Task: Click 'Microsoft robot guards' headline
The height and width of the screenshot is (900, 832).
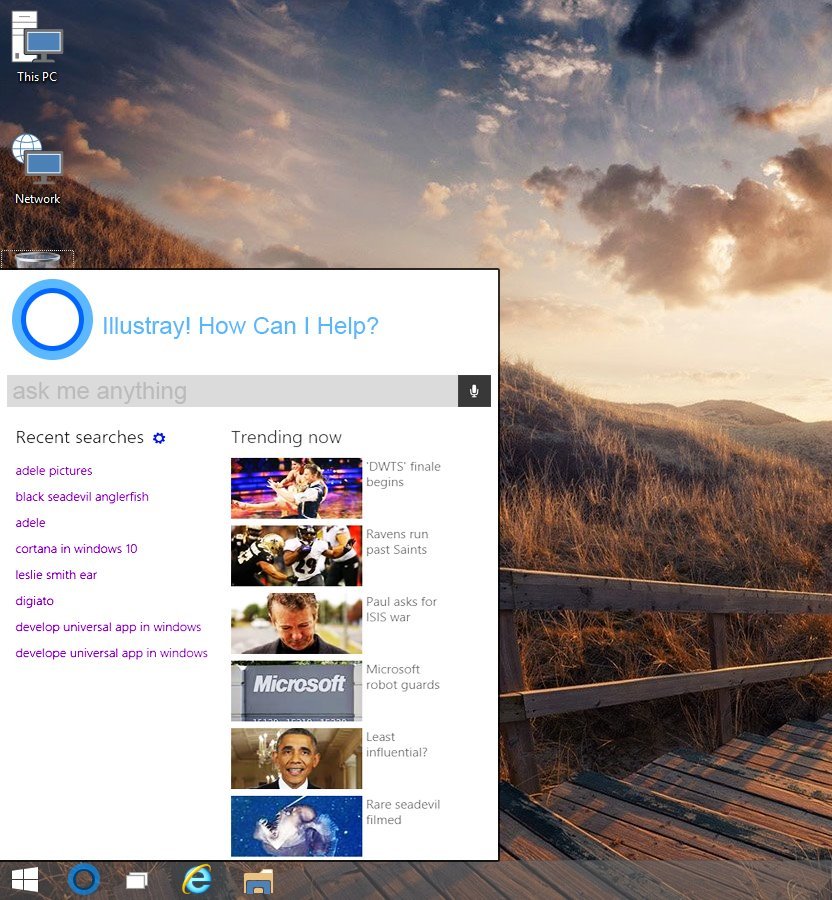Action: [403, 677]
